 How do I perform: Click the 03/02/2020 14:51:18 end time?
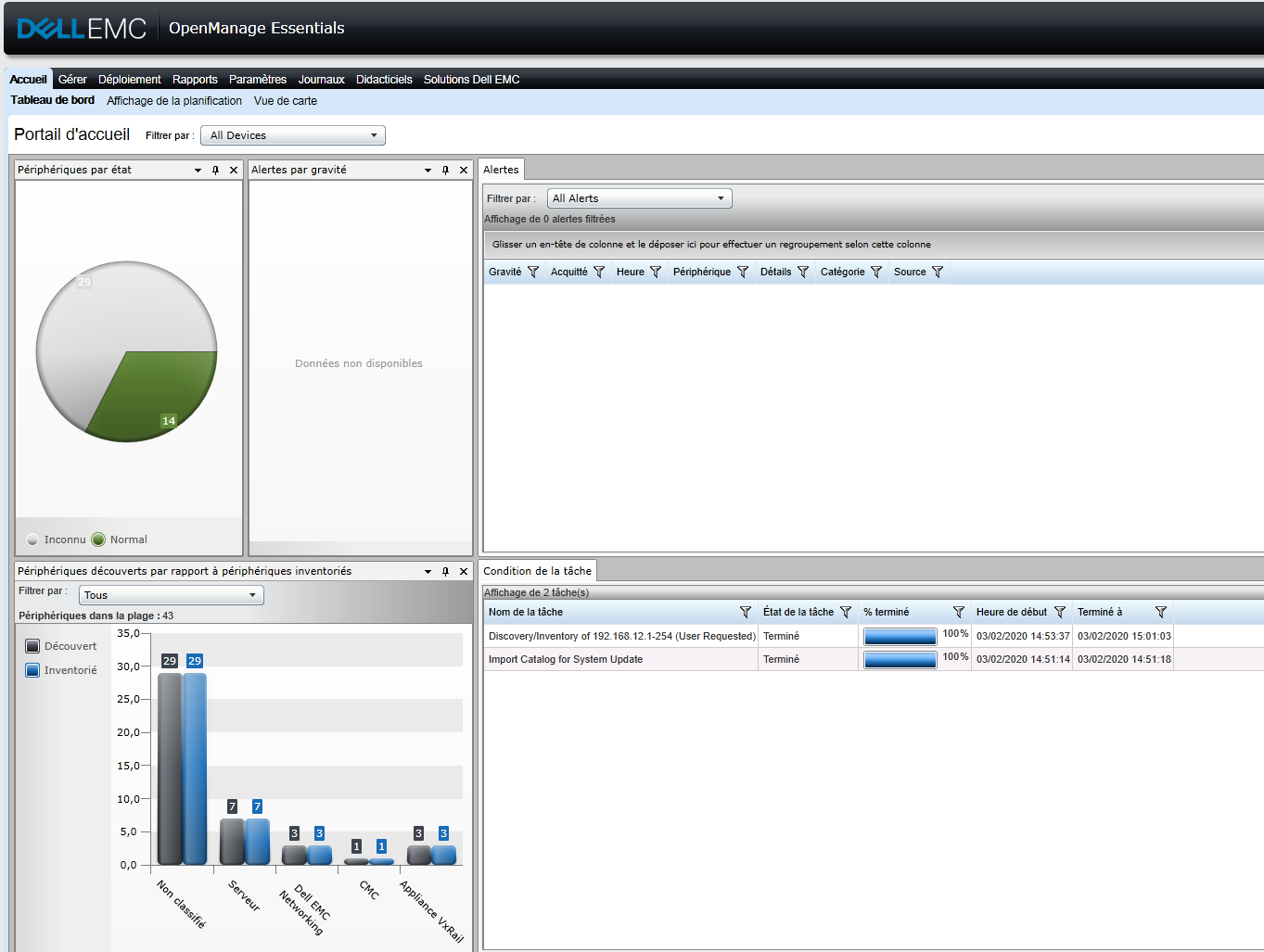pos(1124,659)
